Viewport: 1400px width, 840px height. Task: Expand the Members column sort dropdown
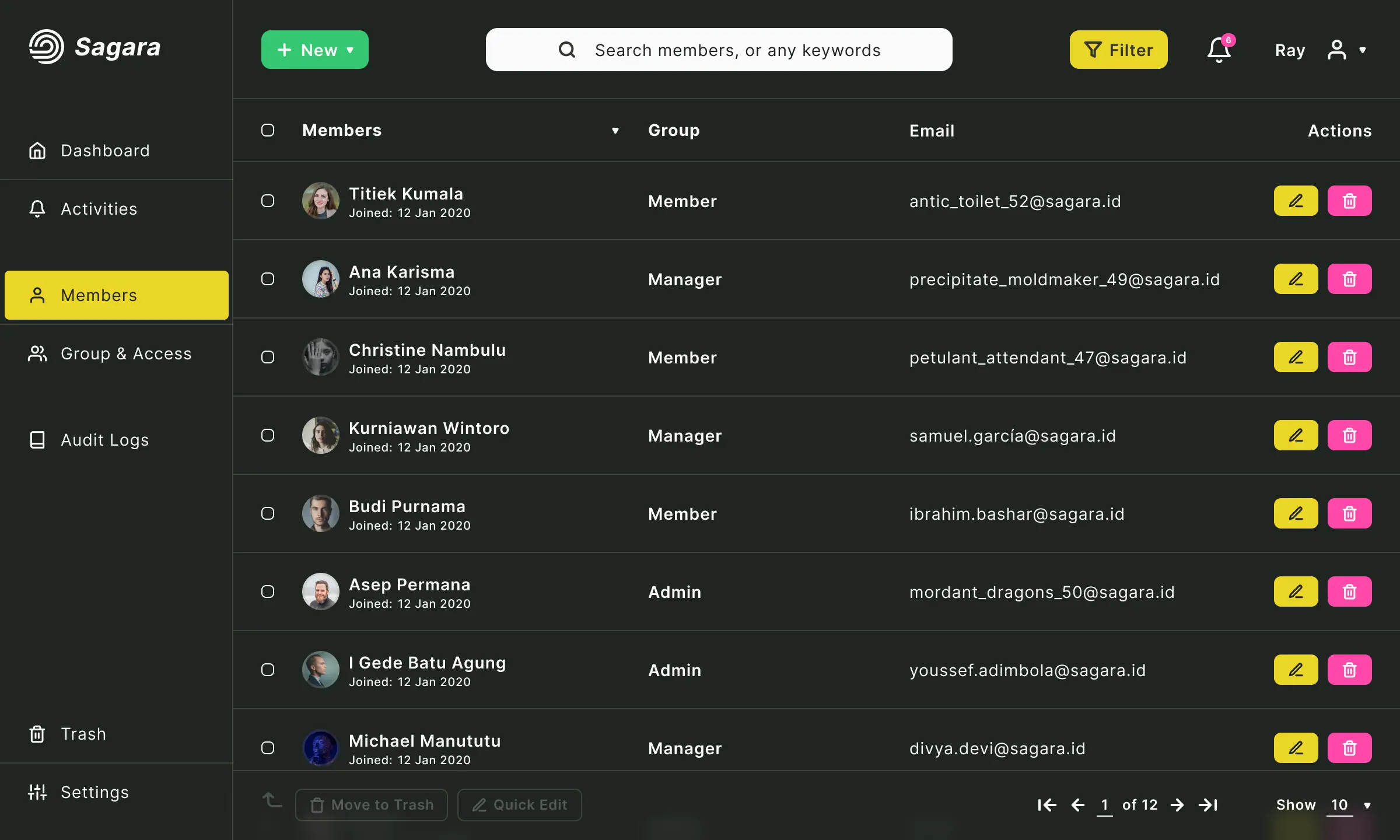pyautogui.click(x=614, y=131)
